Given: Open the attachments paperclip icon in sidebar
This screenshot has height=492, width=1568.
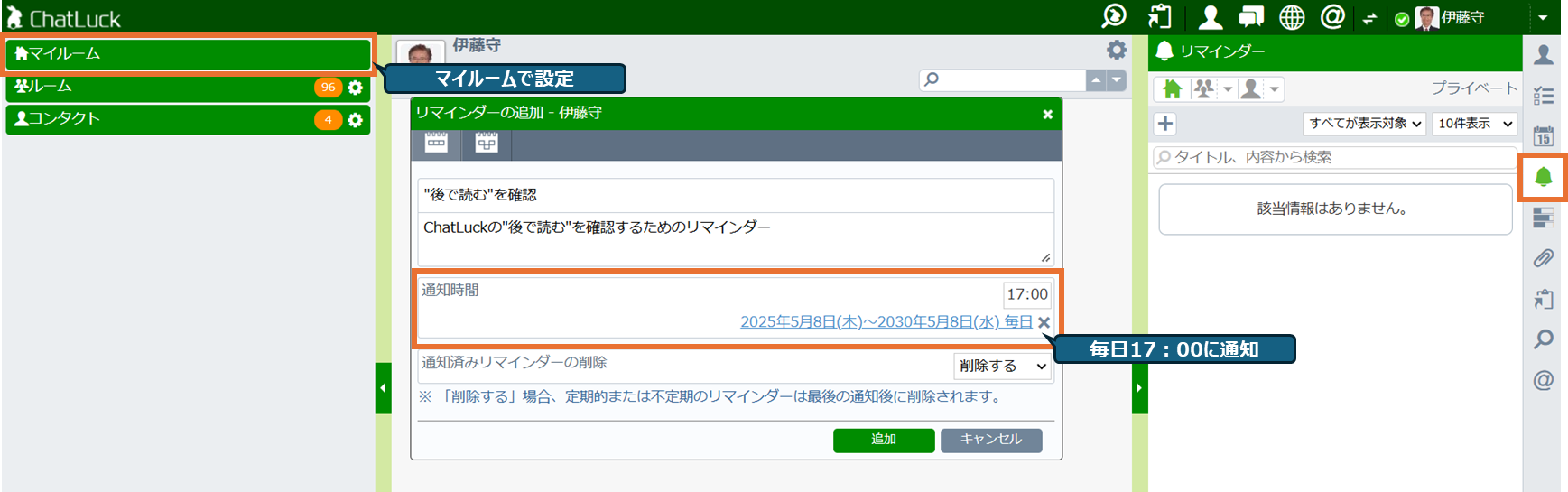Looking at the screenshot, I should tap(1544, 258).
